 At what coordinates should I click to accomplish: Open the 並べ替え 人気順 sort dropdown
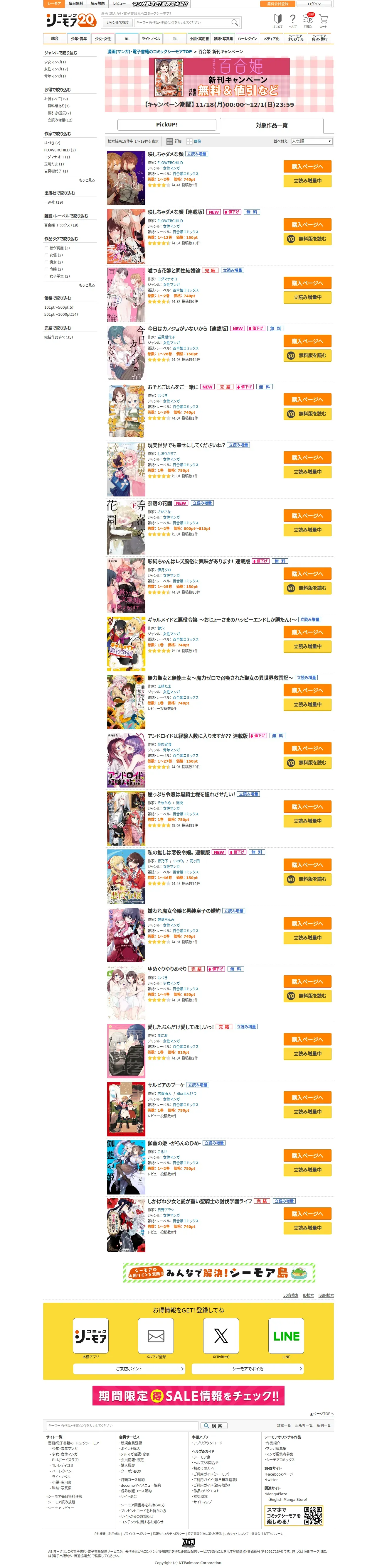click(311, 141)
